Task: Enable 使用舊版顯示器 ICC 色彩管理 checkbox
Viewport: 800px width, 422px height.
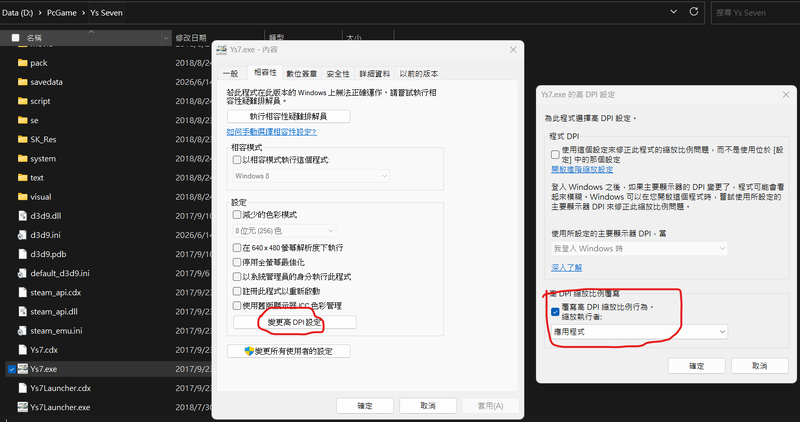Action: (237, 306)
